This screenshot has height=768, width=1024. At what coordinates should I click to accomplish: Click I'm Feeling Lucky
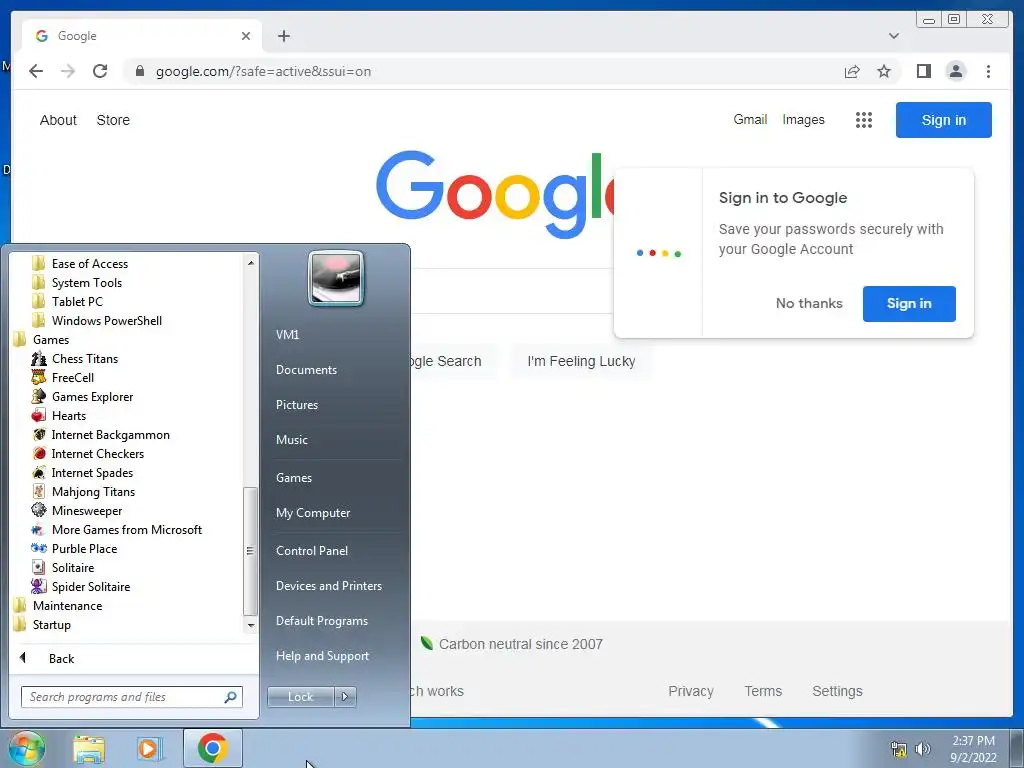[x=581, y=361]
